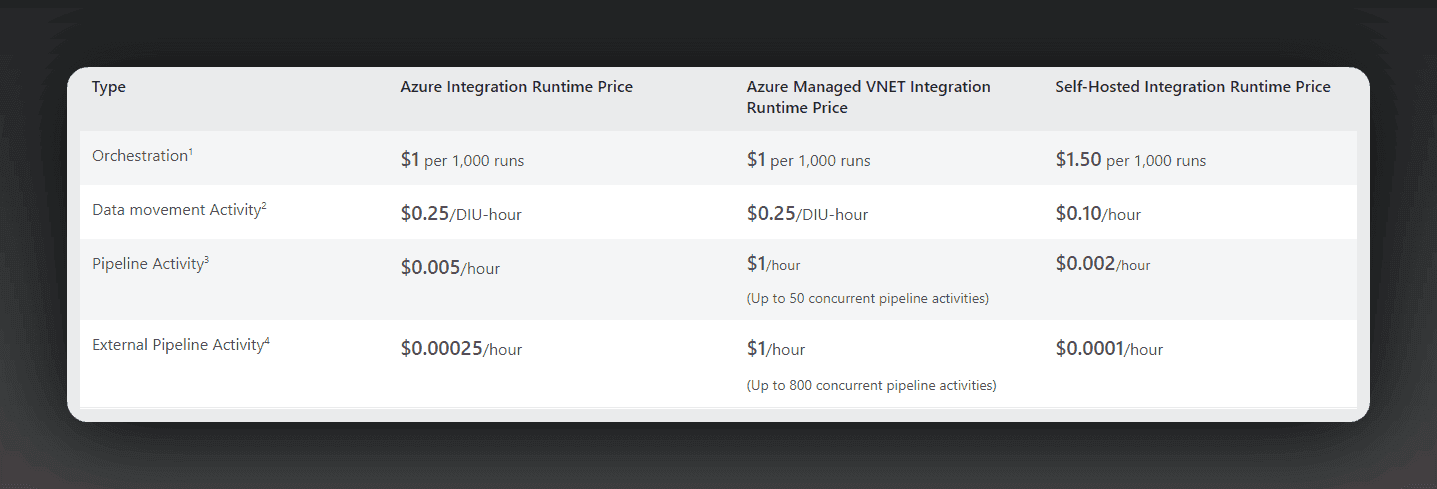
Task: Open the Orchestration footnote 1 superscript
Action: [190, 152]
